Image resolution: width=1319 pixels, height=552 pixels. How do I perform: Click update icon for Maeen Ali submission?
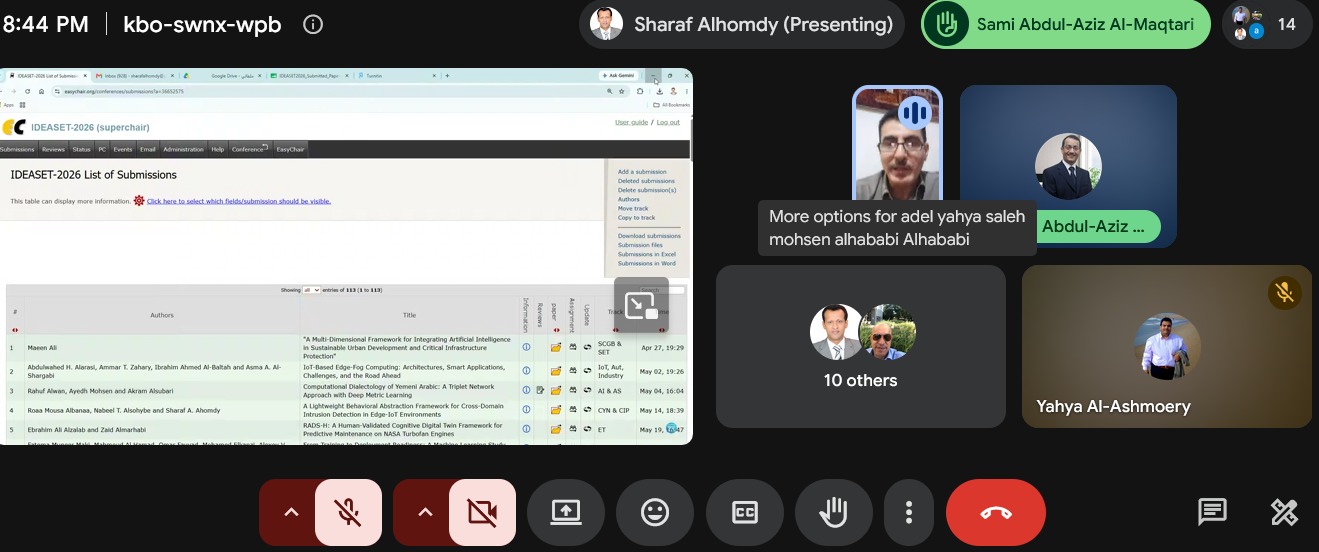pos(587,347)
